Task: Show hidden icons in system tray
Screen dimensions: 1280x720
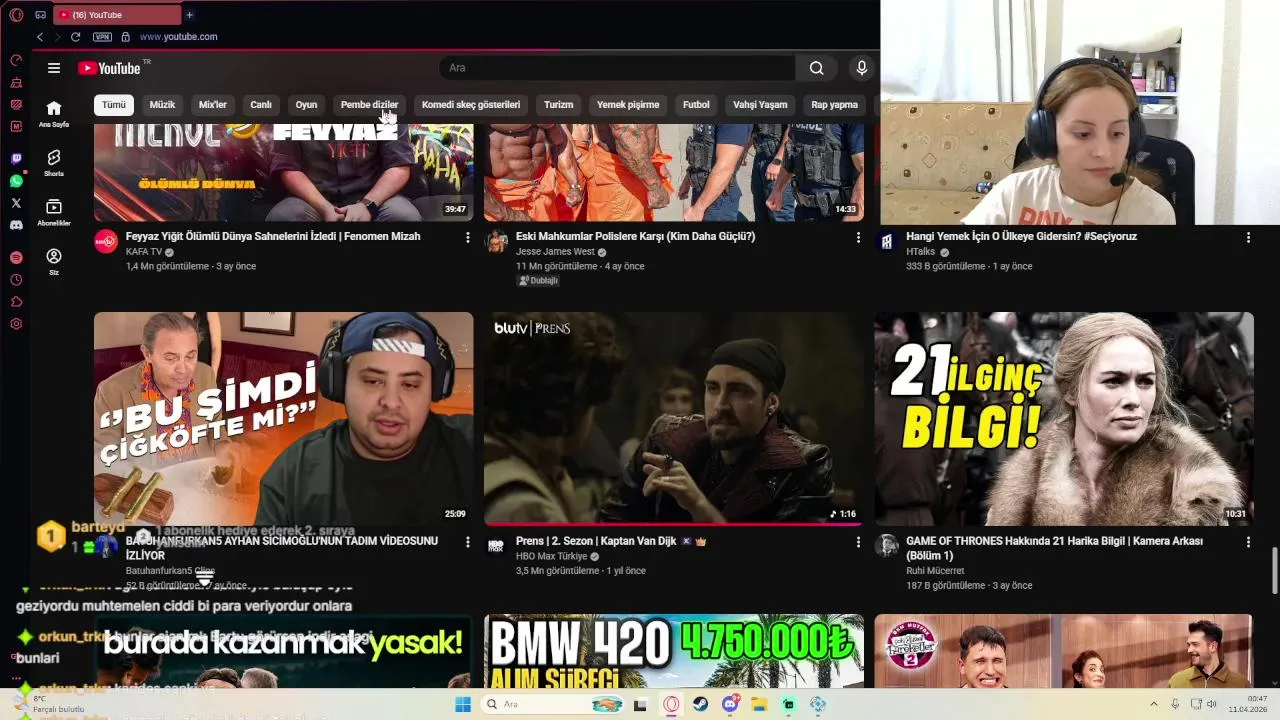Action: coord(1153,704)
